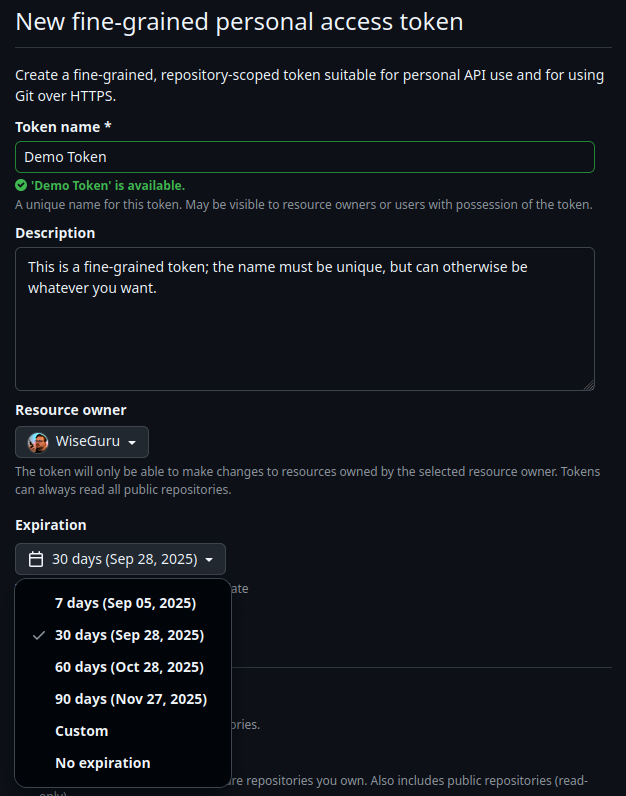Choose the Custom expiration option
This screenshot has height=796, width=626.
tap(81, 731)
